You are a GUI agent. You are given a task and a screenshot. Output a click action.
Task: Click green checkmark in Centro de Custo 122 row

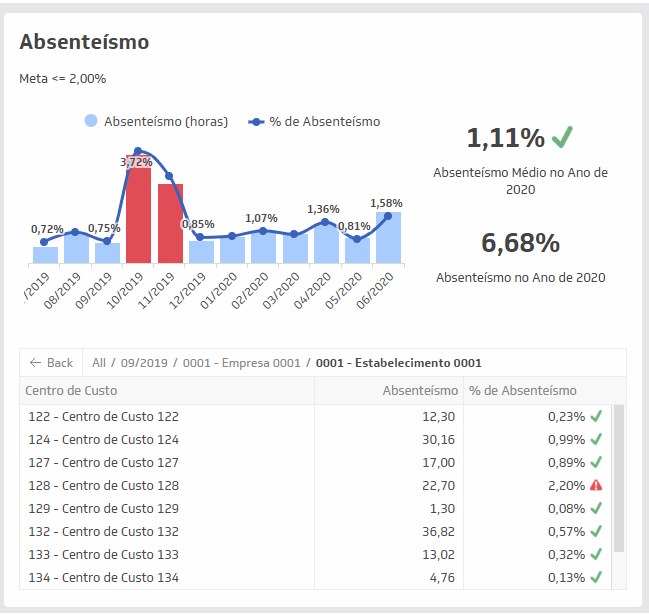click(x=596, y=416)
